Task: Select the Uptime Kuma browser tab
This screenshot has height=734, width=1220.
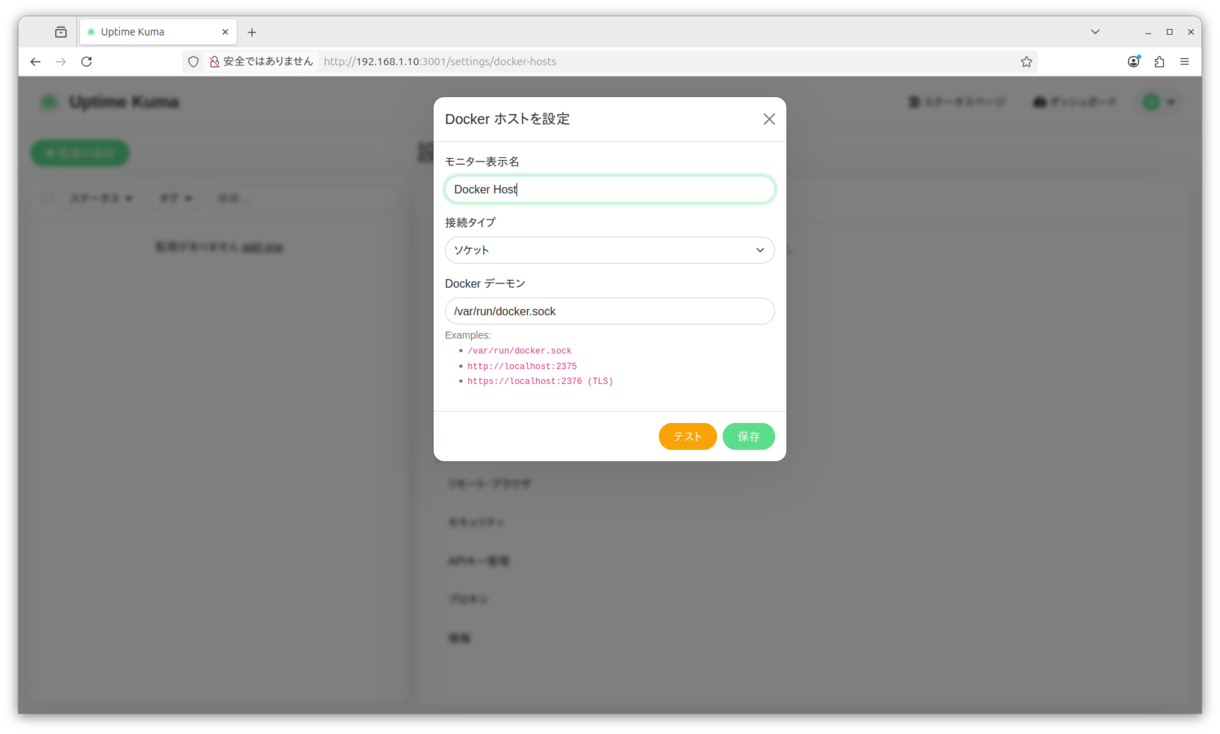Action: (150, 32)
